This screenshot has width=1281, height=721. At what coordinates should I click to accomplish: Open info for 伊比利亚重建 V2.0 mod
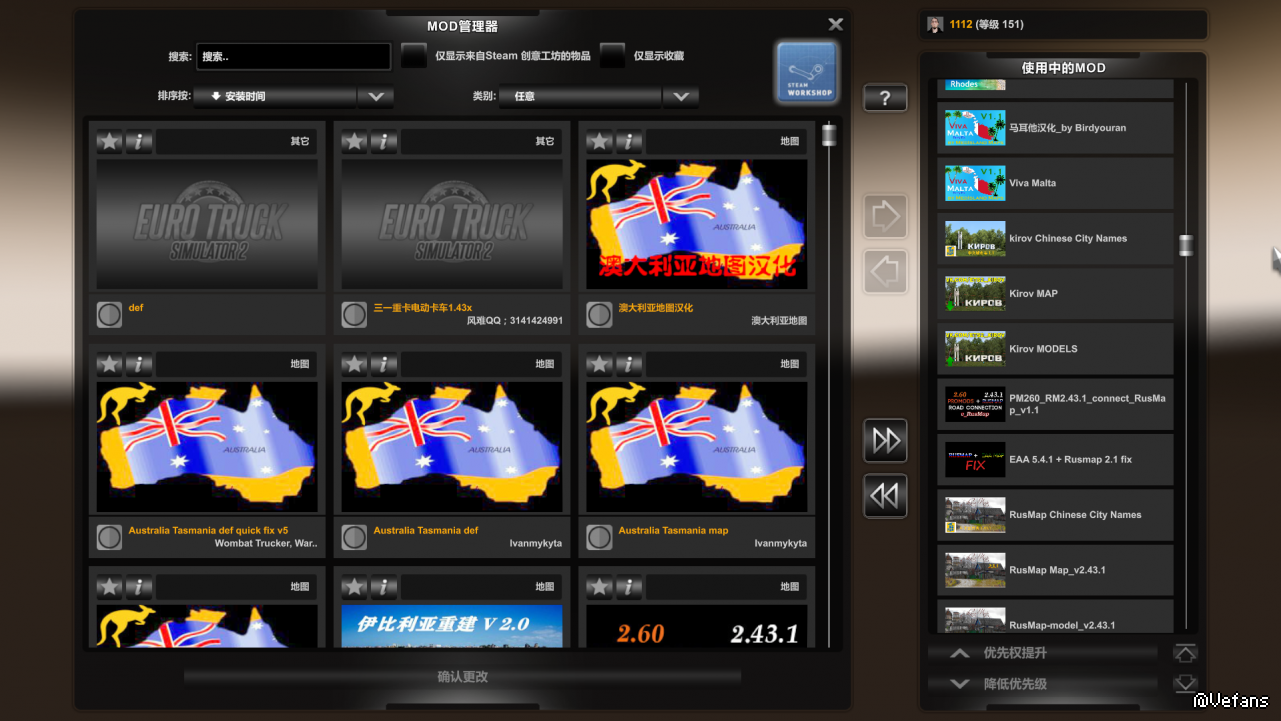tap(384, 587)
